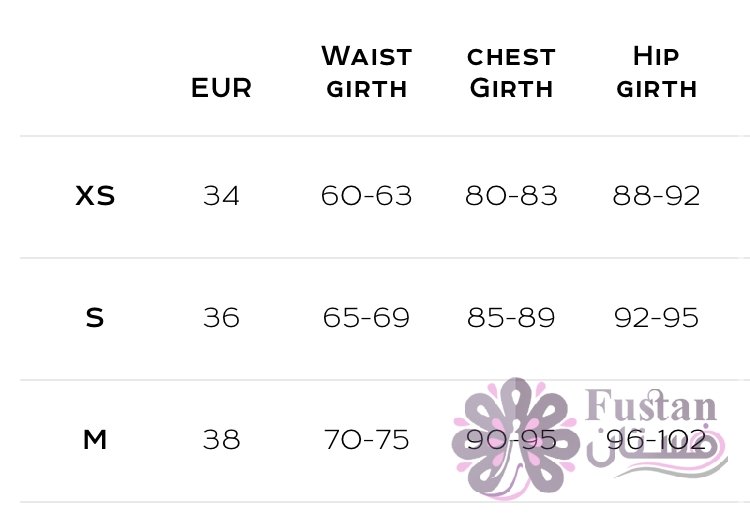
Task: Click the 92-95 hip girth value
Action: (656, 318)
